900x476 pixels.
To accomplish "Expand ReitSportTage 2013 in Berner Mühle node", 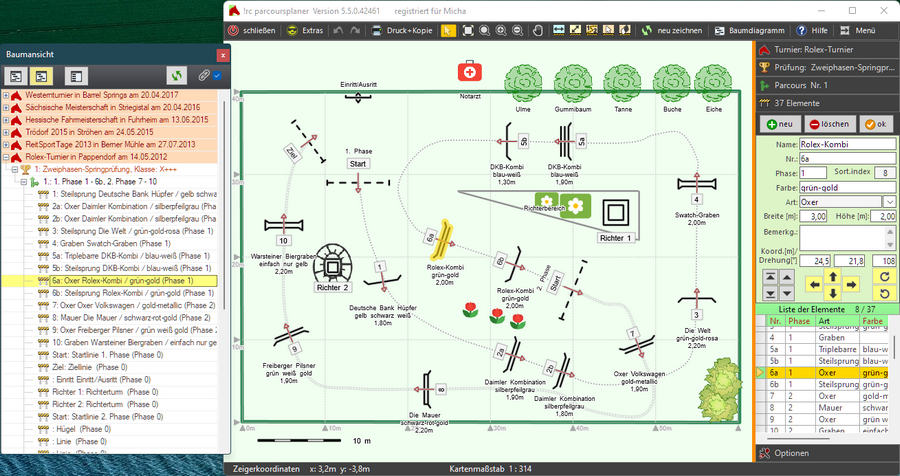I will coord(6,145).
